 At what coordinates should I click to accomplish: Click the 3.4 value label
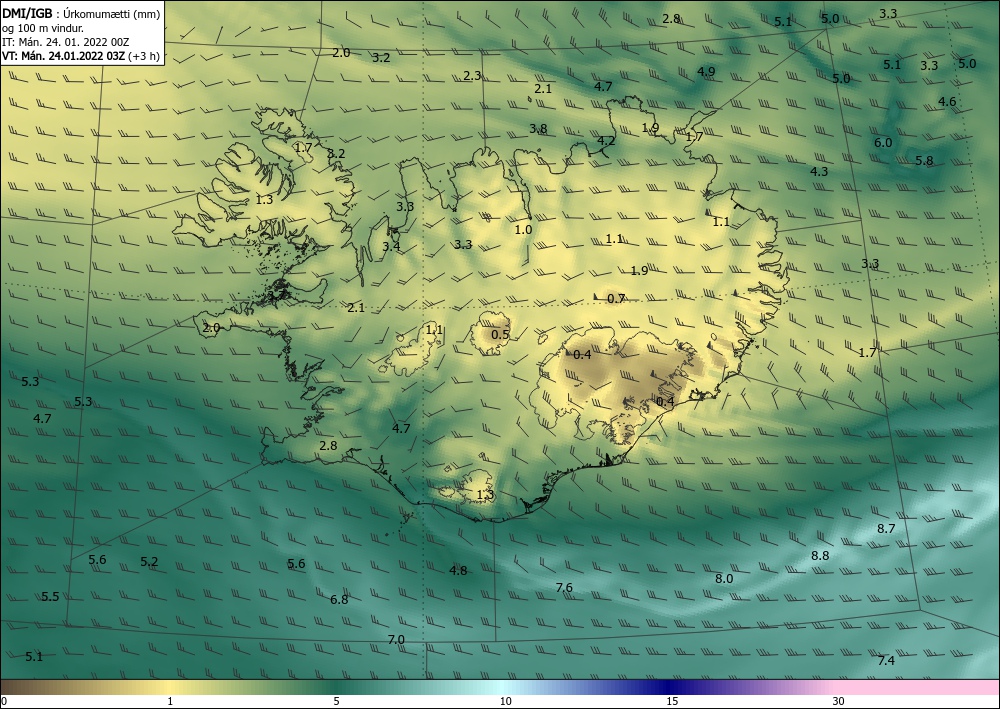pos(392,246)
